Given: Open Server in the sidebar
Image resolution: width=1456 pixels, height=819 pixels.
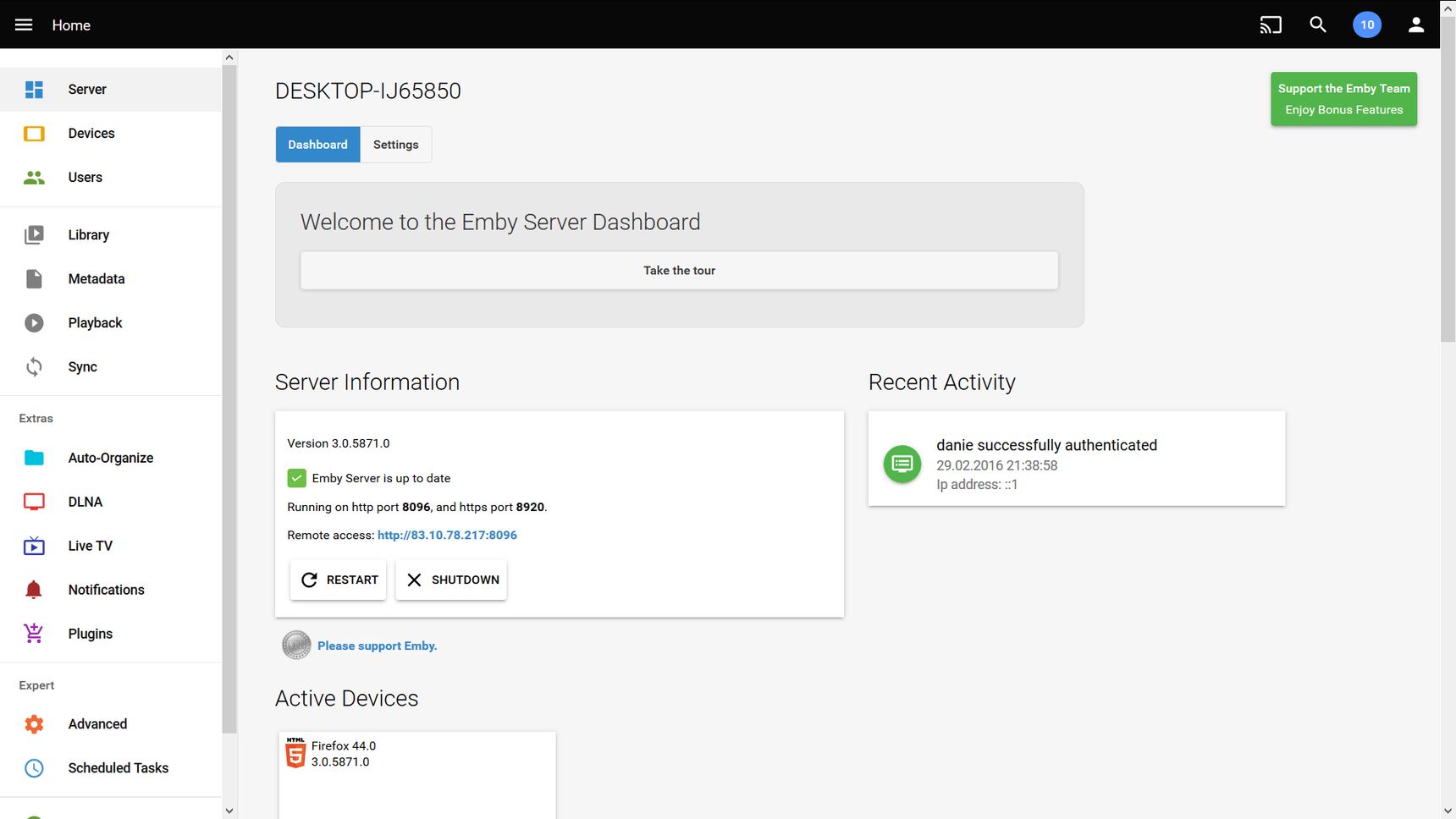Looking at the screenshot, I should (111, 90).
